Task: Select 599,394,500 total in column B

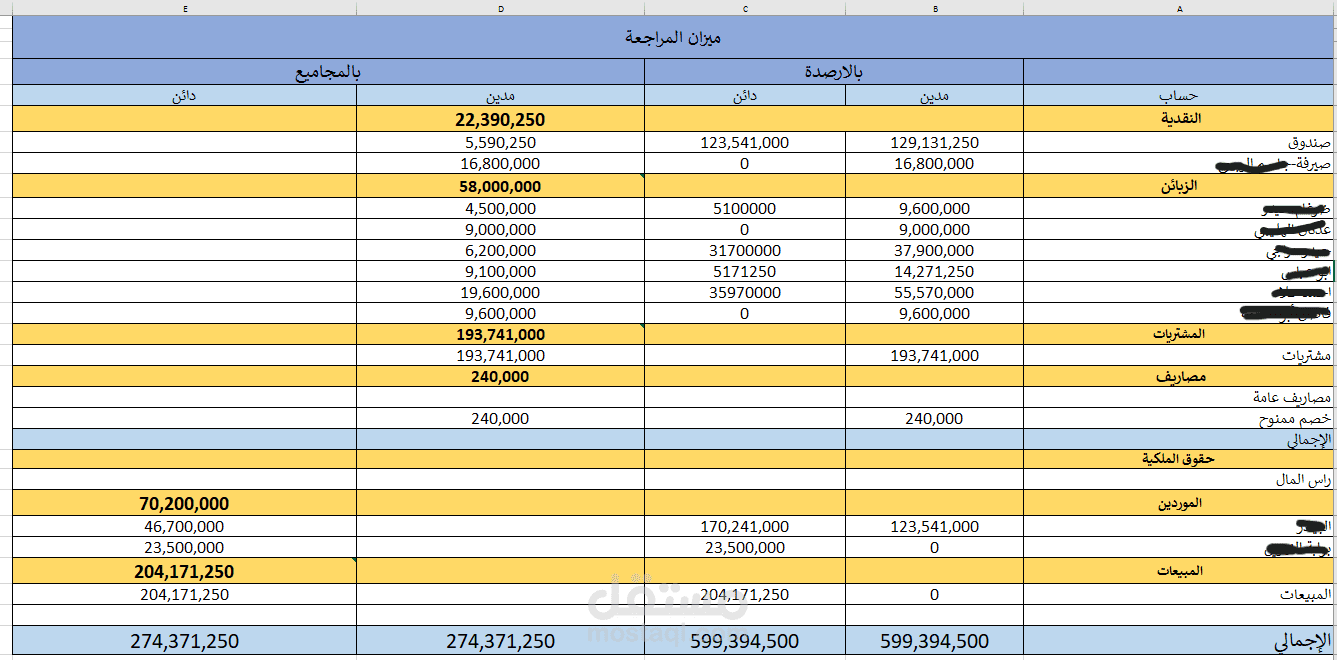Action: [935, 641]
